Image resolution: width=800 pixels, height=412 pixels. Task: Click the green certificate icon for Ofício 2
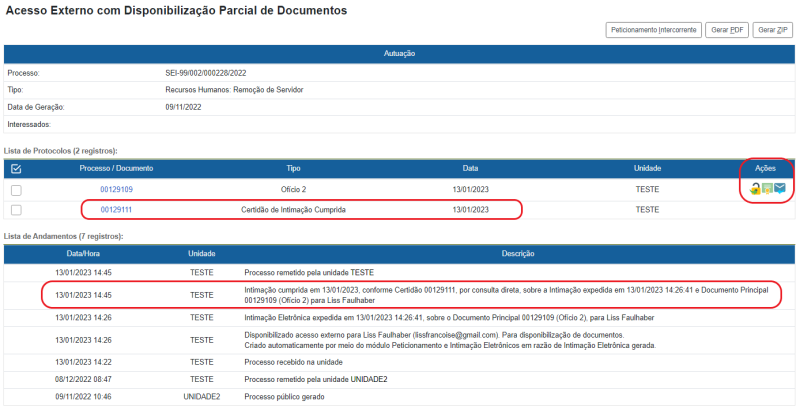pos(766,188)
